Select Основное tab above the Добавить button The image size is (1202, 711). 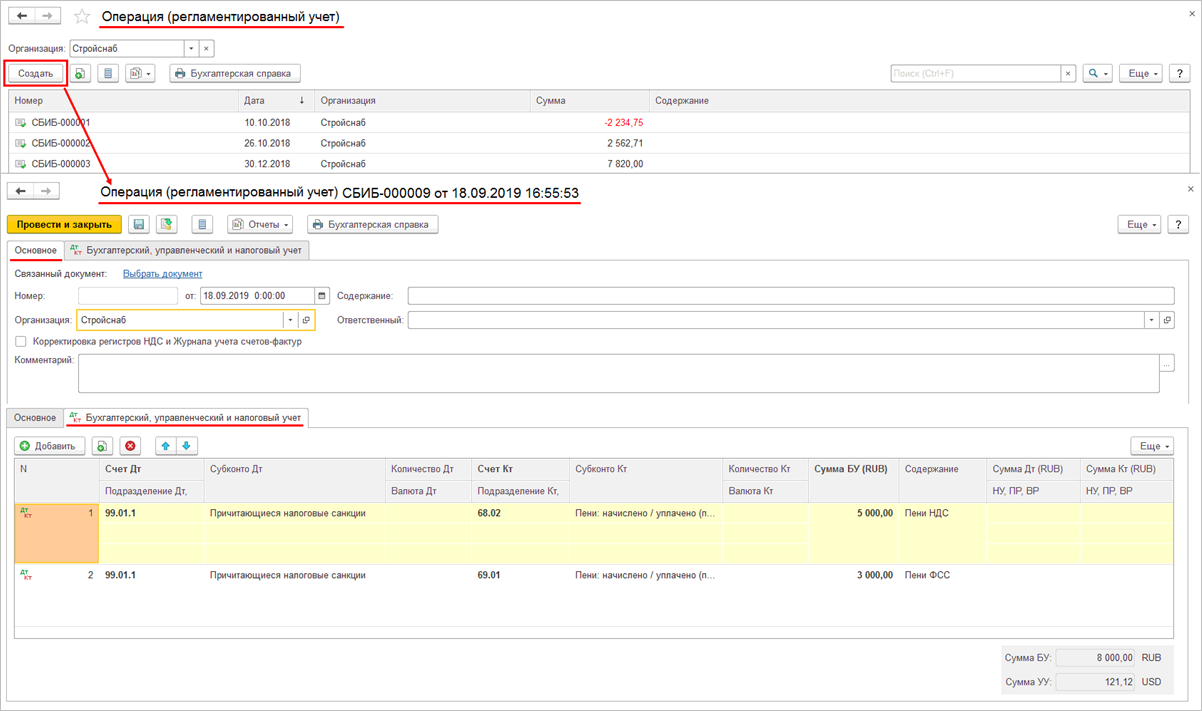click(35, 417)
